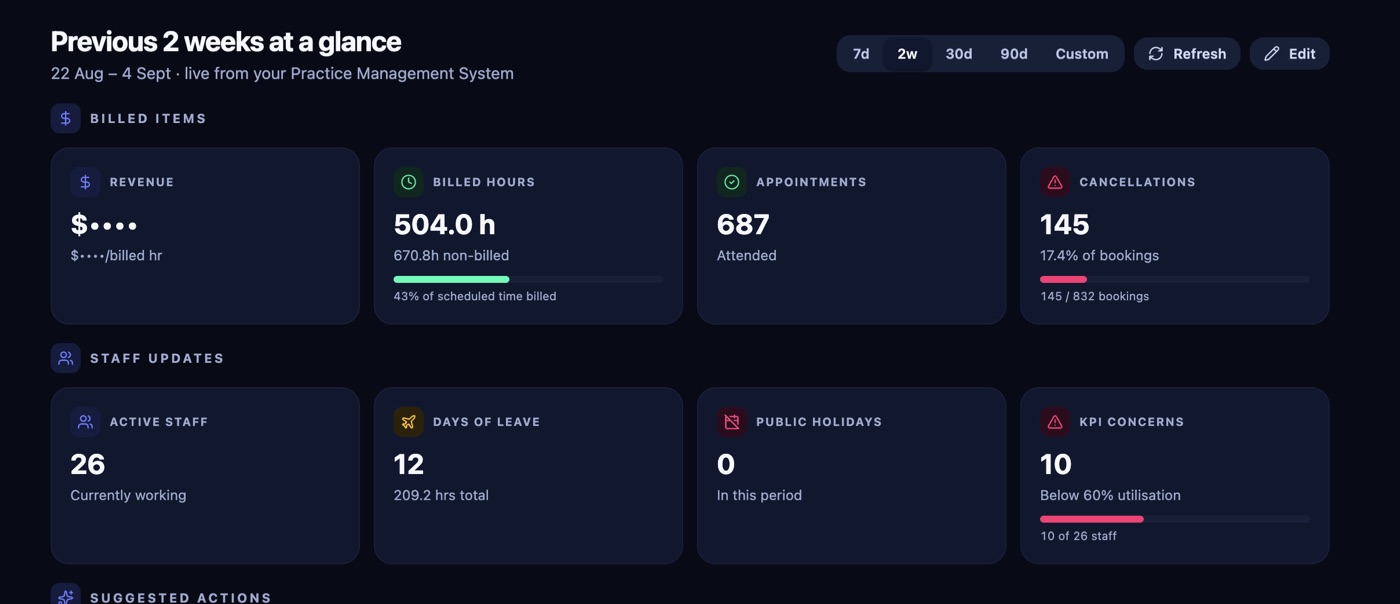1400x604 pixels.
Task: Open Edit mode for the dashboard
Action: click(1290, 54)
